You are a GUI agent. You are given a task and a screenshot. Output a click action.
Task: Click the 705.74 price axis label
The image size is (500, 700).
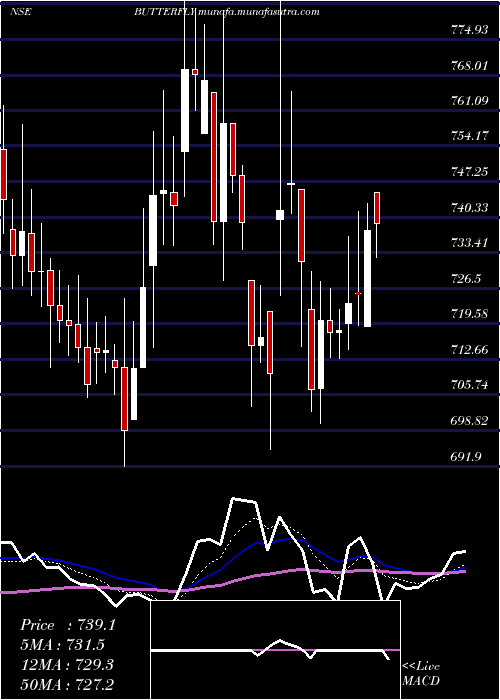[x=469, y=384]
